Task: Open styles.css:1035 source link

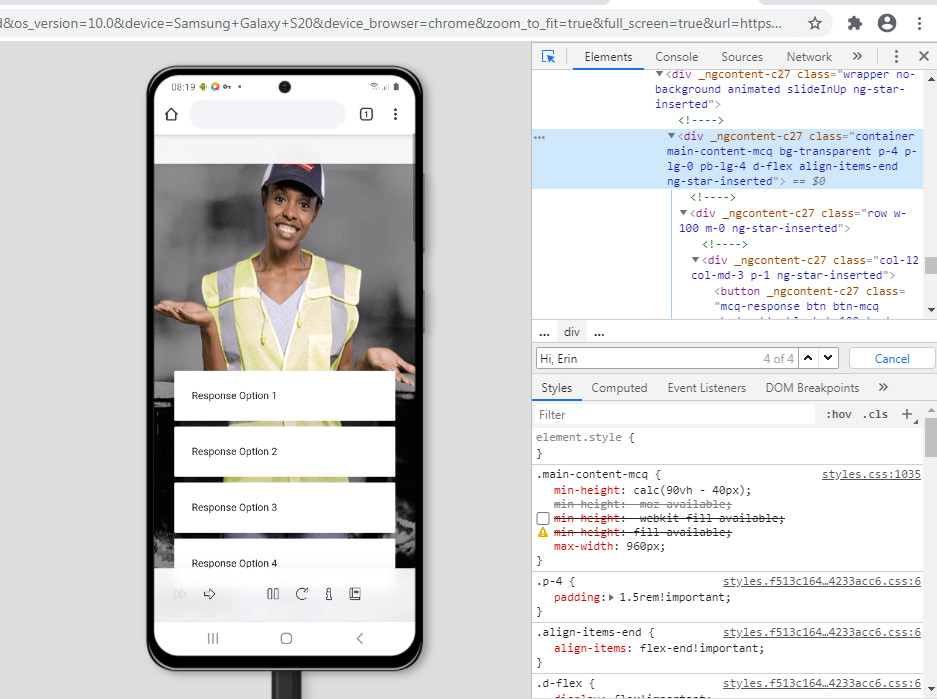Action: 871,474
